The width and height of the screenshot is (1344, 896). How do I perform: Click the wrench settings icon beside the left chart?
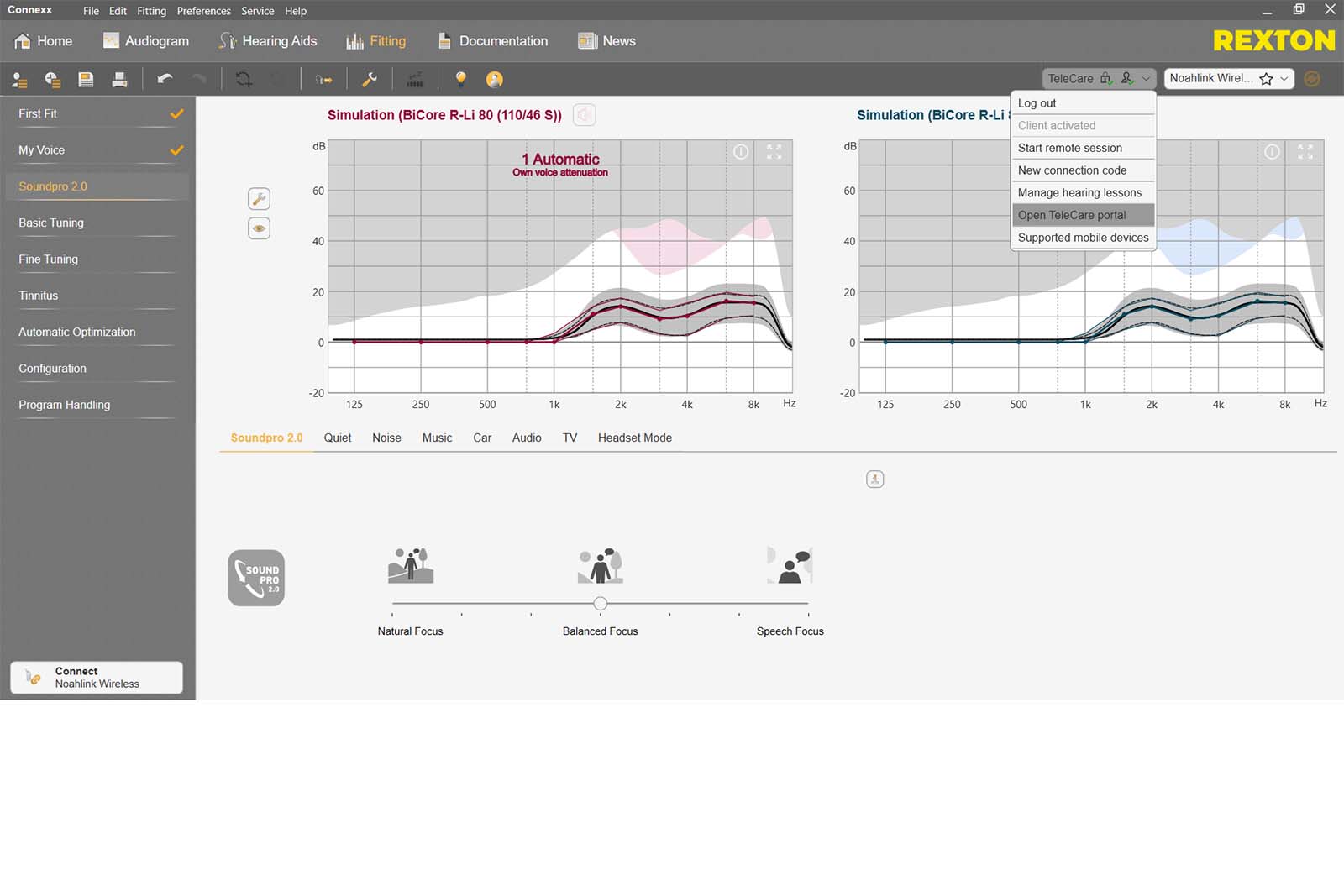click(259, 198)
